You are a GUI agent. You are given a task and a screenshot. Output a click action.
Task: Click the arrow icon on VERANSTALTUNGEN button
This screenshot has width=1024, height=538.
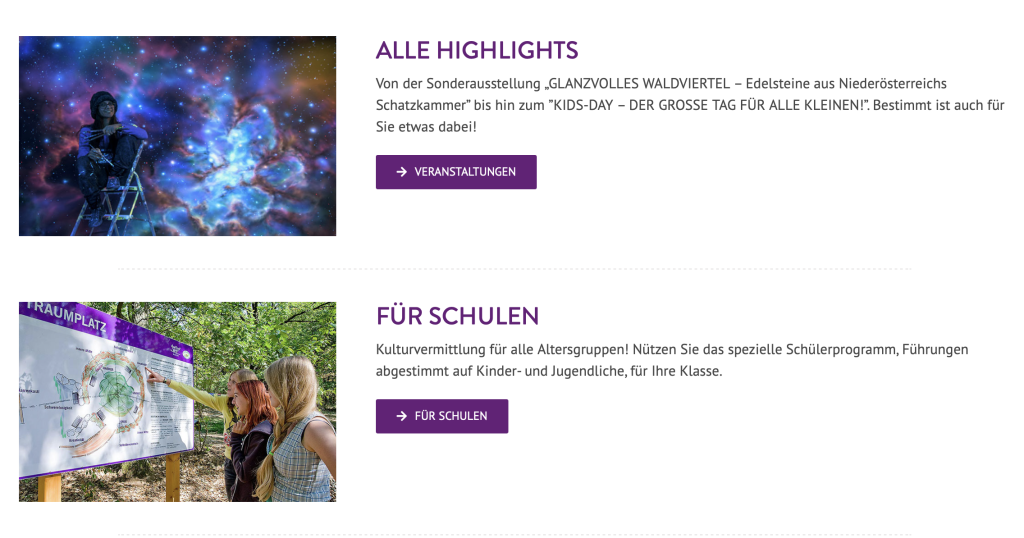coord(402,172)
